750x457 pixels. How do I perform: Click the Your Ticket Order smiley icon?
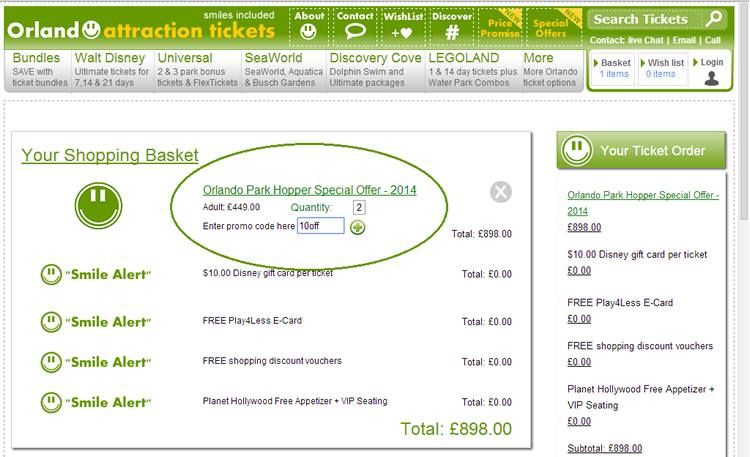coord(577,150)
